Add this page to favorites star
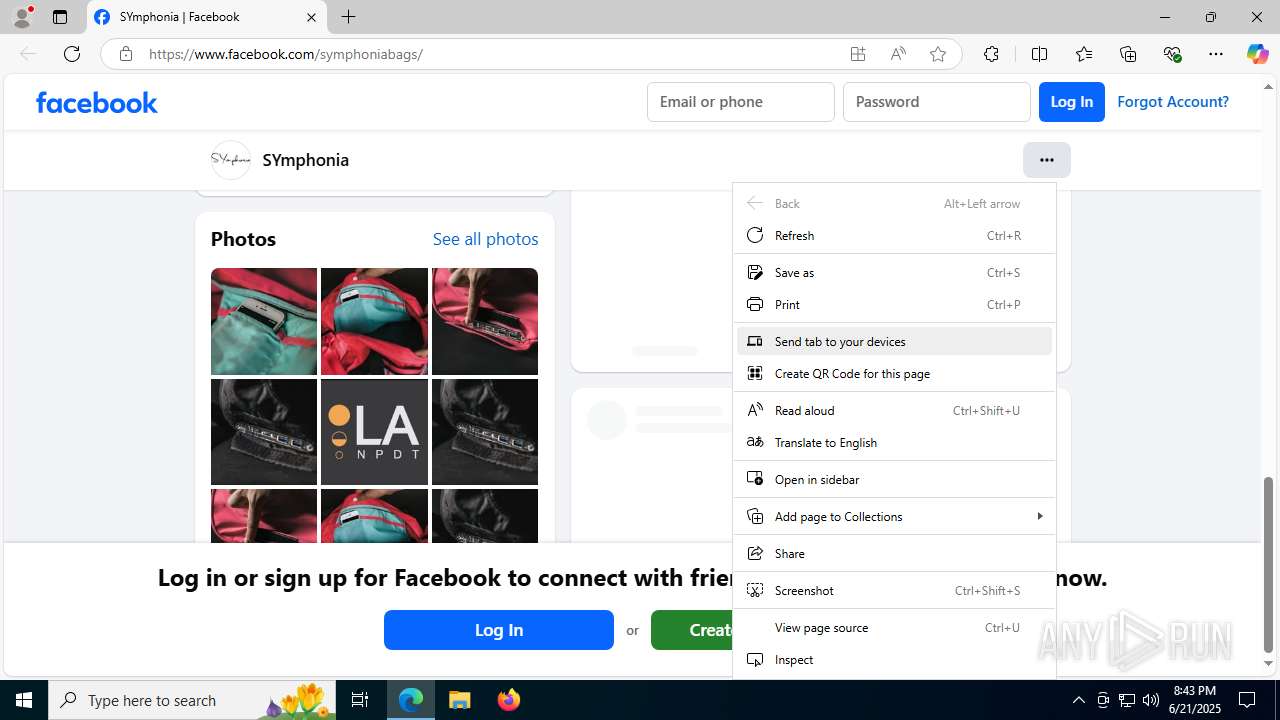Viewport: 1280px width, 720px height. 938,54
